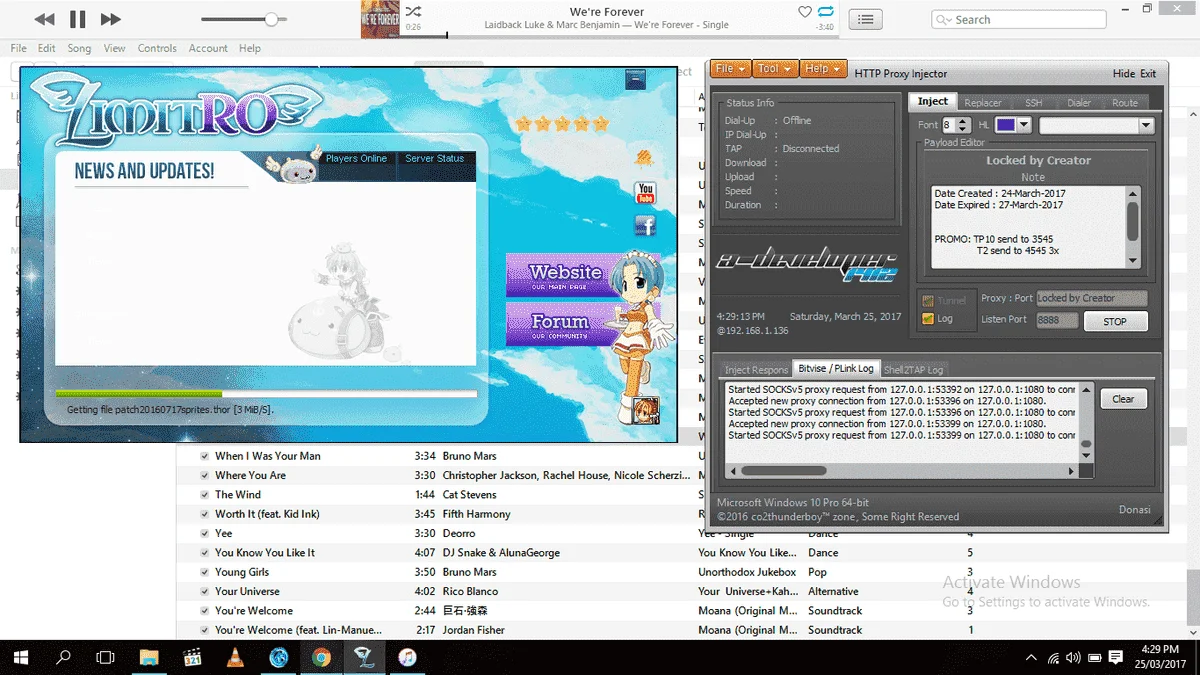Viewport: 1200px width, 675px height.
Task: Open VLC from the taskbar
Action: pos(235,657)
